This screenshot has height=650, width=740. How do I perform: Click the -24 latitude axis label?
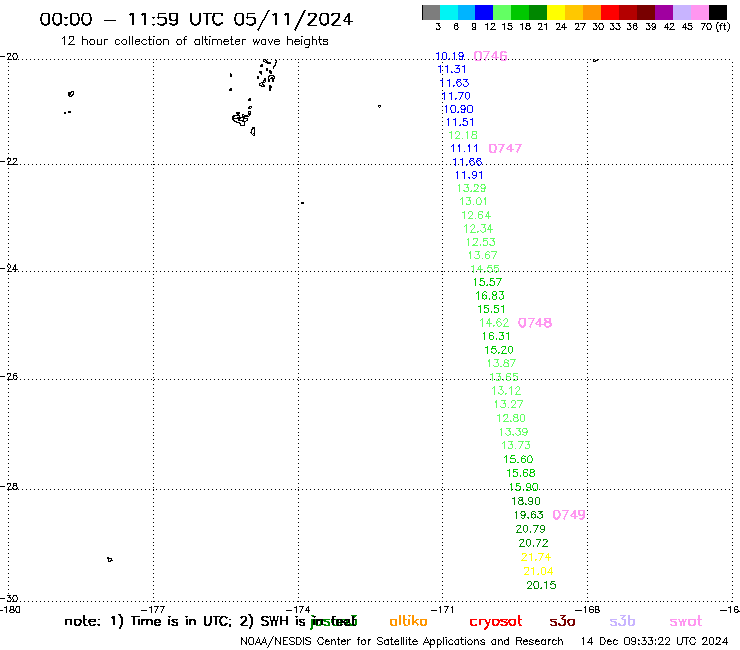(9, 268)
